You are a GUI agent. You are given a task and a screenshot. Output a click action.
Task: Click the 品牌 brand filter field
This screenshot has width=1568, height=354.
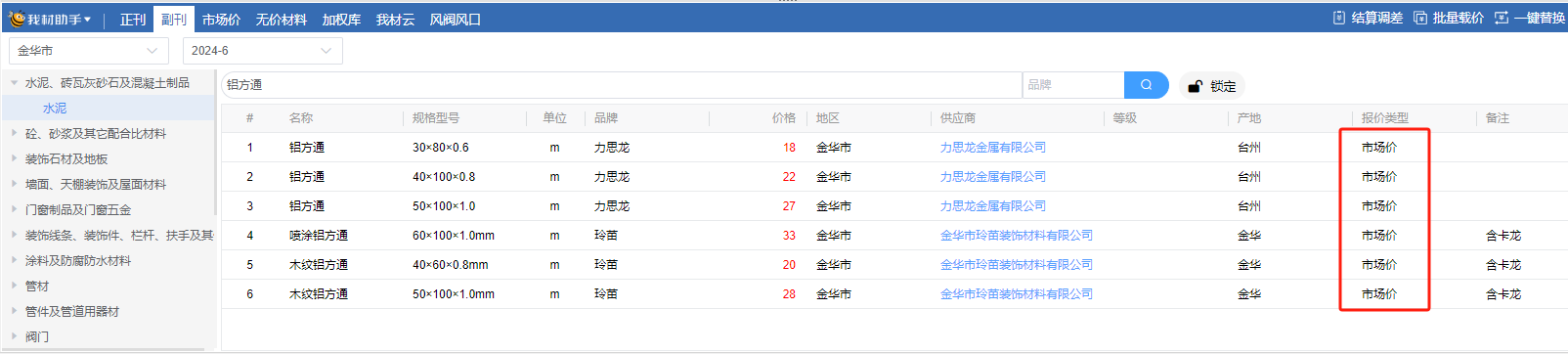1073,85
